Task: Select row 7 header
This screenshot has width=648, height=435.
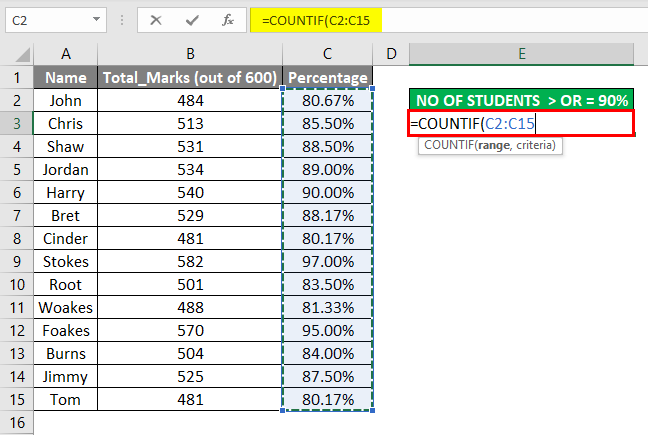Action: click(x=17, y=215)
